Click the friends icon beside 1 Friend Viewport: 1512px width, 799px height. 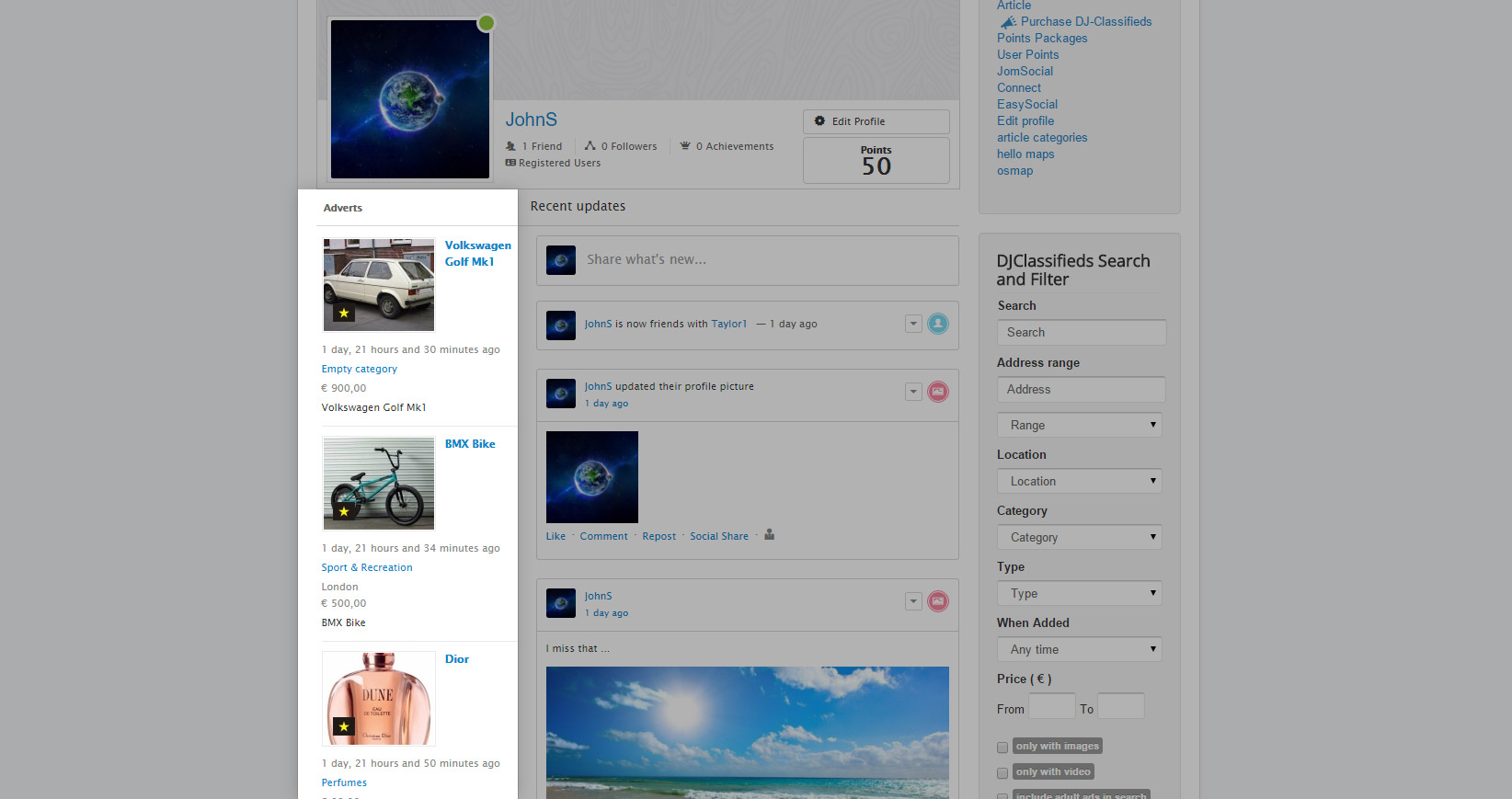tap(510, 146)
